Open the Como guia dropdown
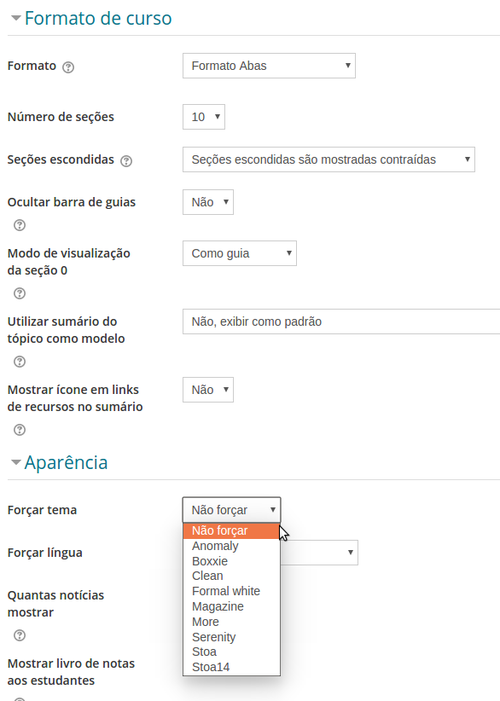This screenshot has height=701, width=500. [239, 253]
